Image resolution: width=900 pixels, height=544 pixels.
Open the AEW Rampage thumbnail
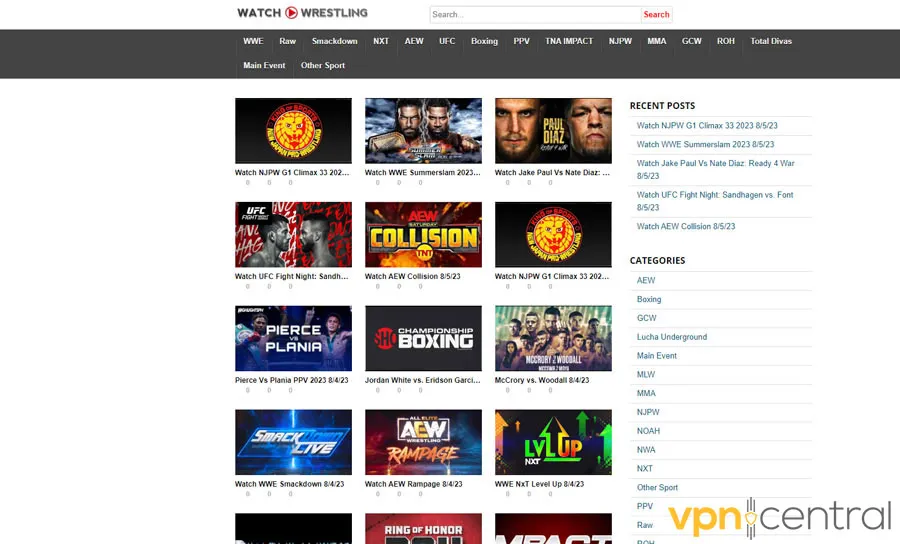[423, 442]
